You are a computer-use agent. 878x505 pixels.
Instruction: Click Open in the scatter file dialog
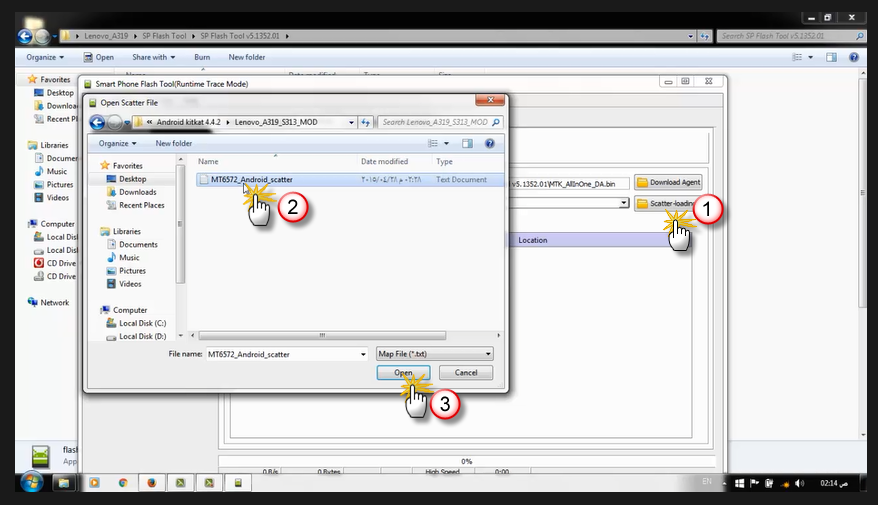pyautogui.click(x=403, y=372)
